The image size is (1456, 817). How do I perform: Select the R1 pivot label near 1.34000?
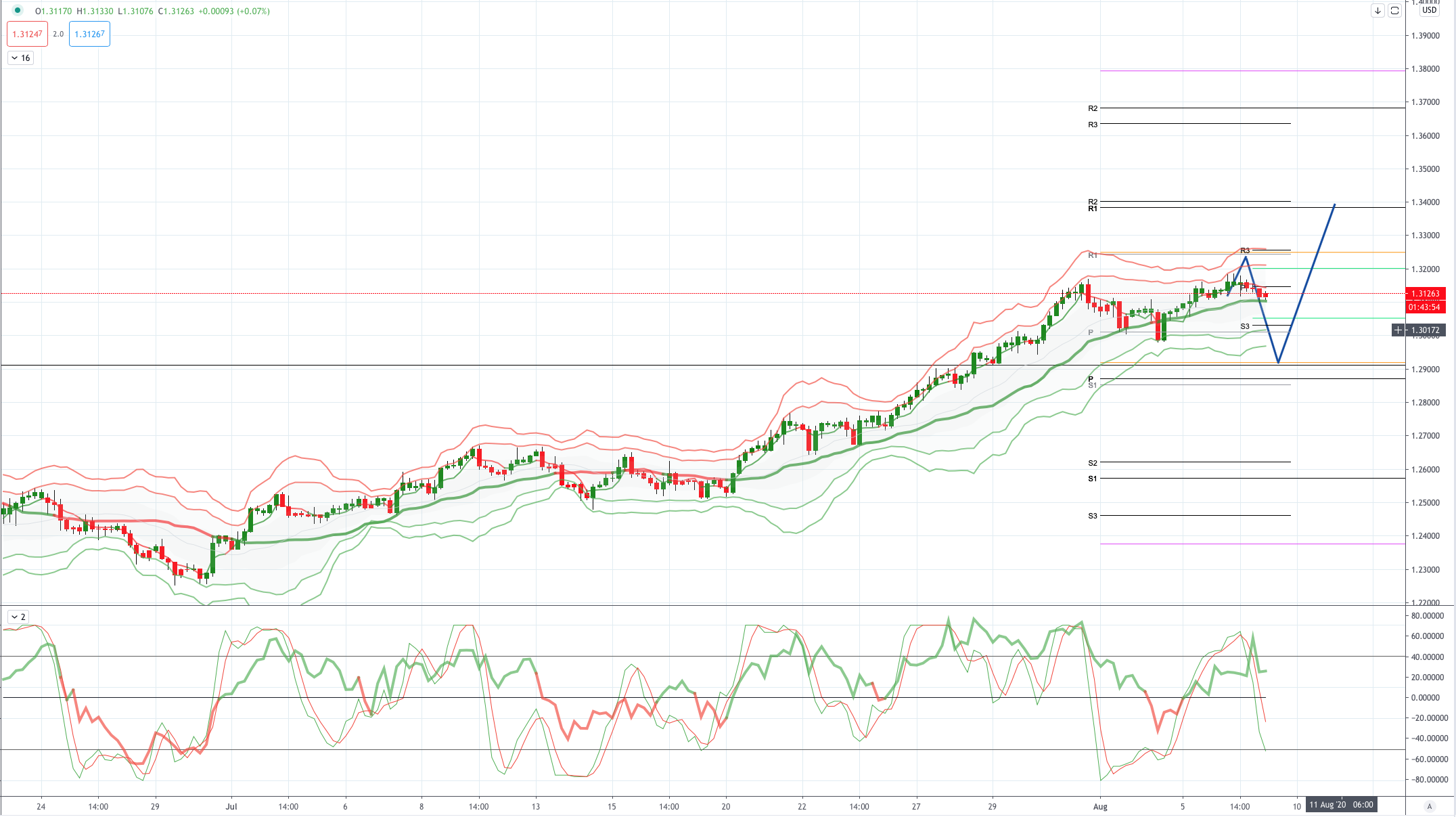[1093, 208]
